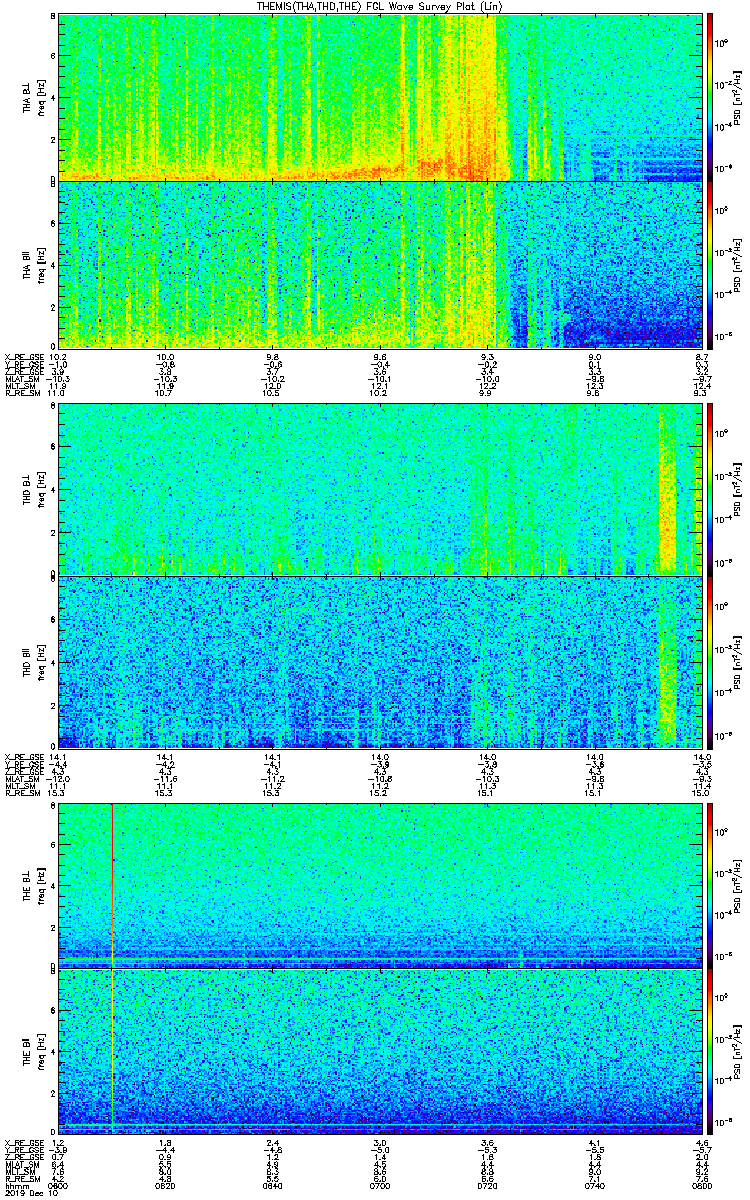Click the 0700 time tick label

[x=379, y=1185]
